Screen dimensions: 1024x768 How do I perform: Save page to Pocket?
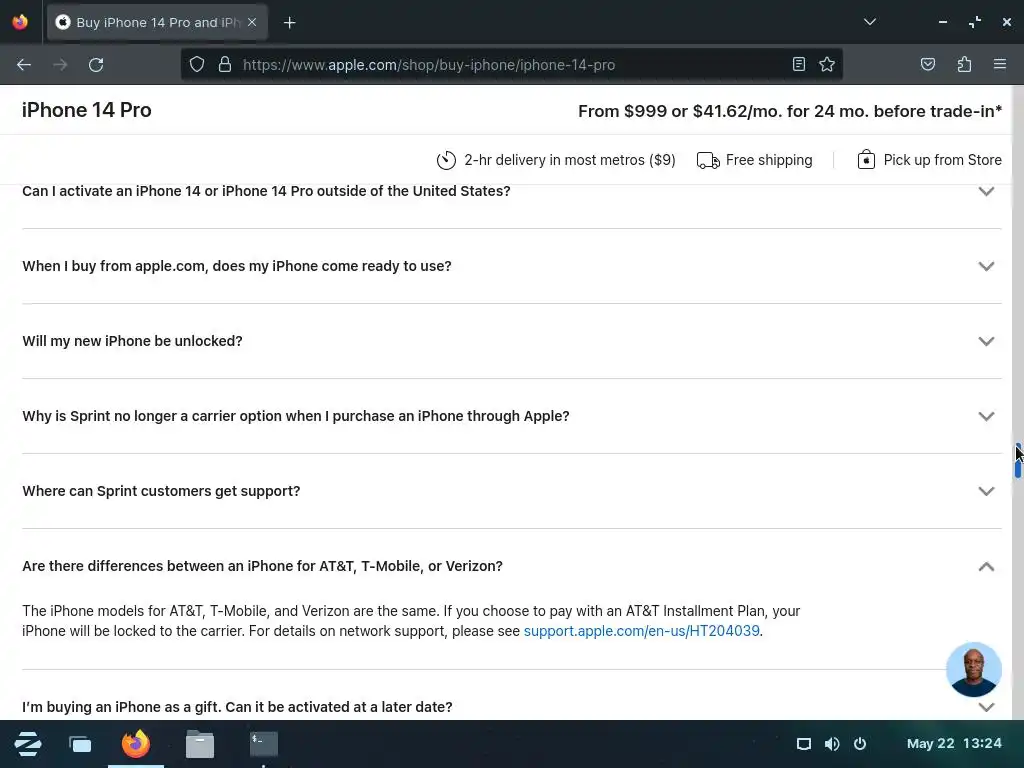coord(927,64)
